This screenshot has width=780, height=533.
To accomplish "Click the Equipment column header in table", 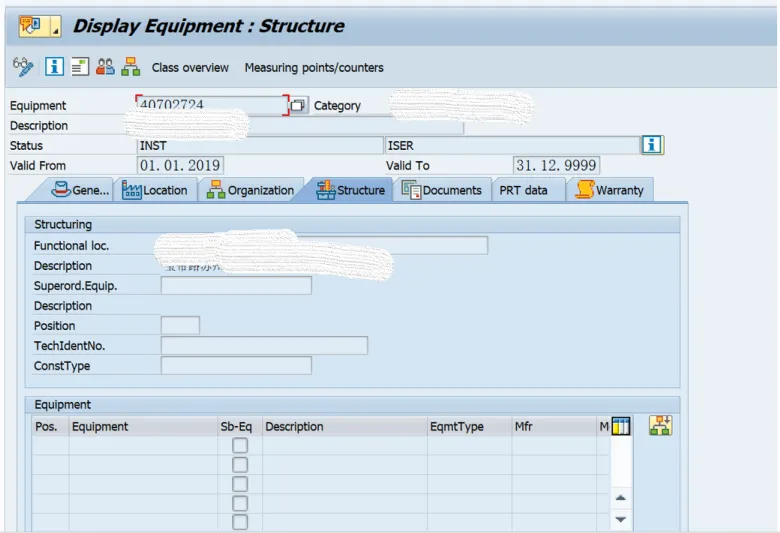I will pyautogui.click(x=143, y=426).
